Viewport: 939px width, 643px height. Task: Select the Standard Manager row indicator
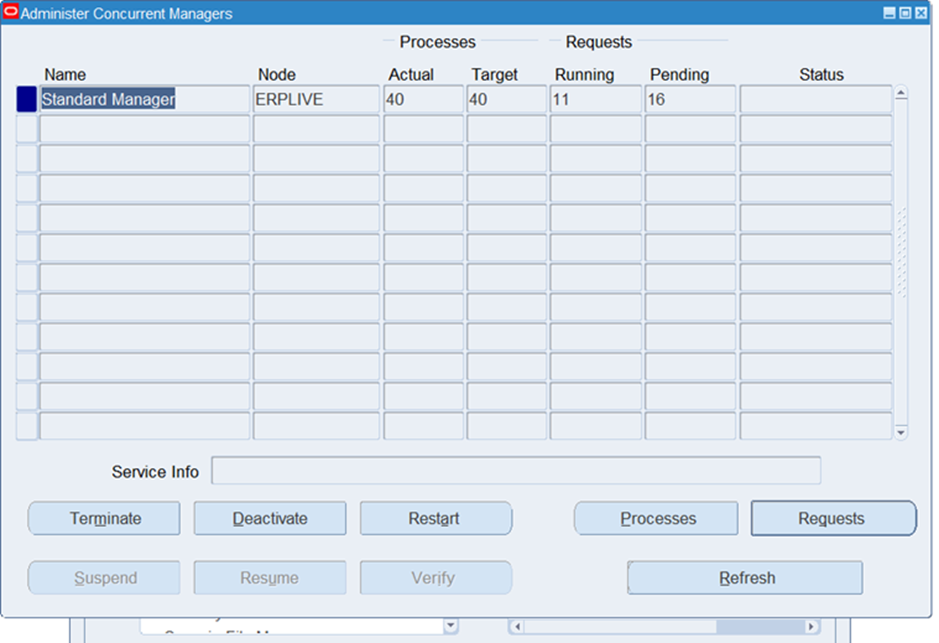(x=27, y=100)
